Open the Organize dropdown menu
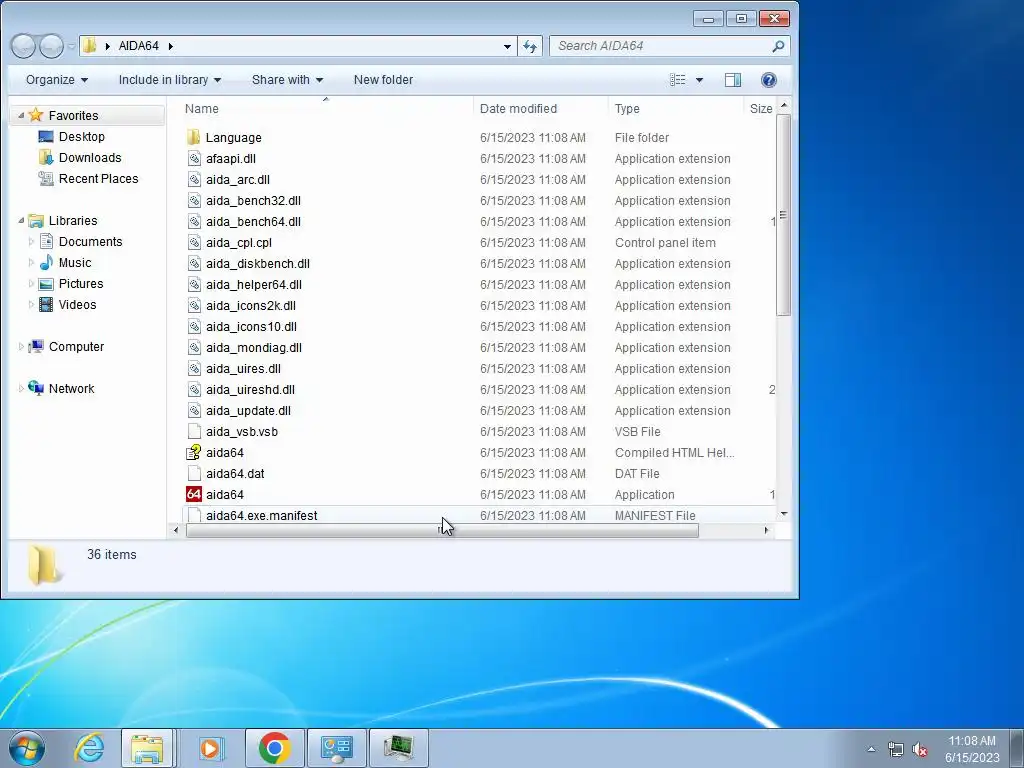The image size is (1024, 768). coord(57,80)
